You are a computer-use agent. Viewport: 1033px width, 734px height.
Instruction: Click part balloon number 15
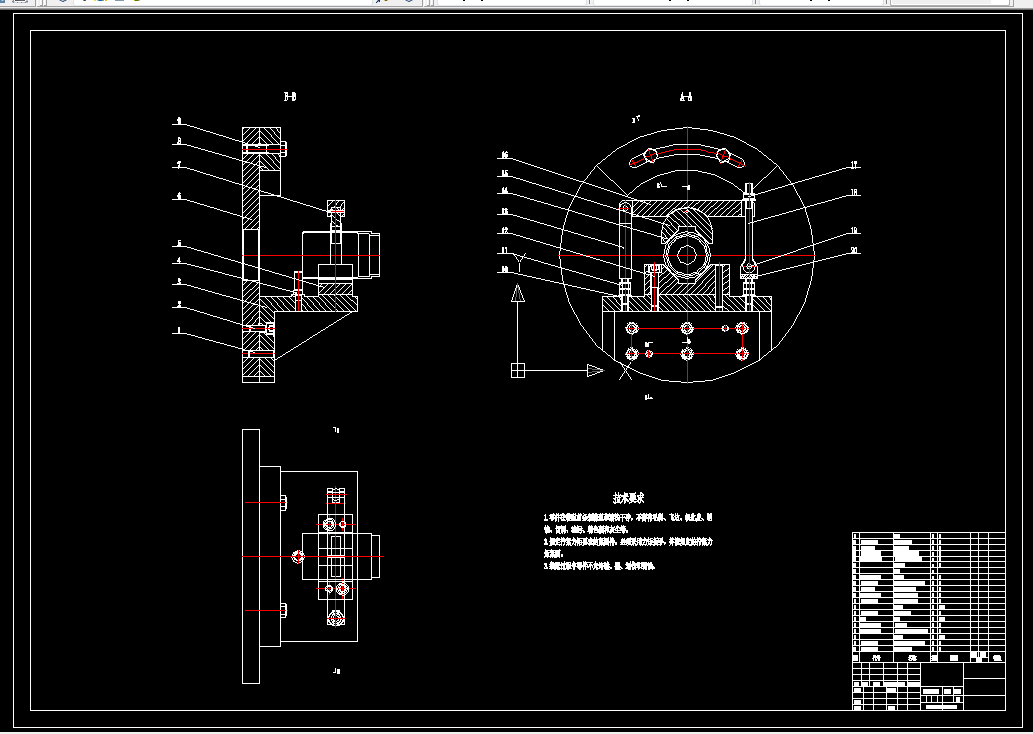point(505,174)
